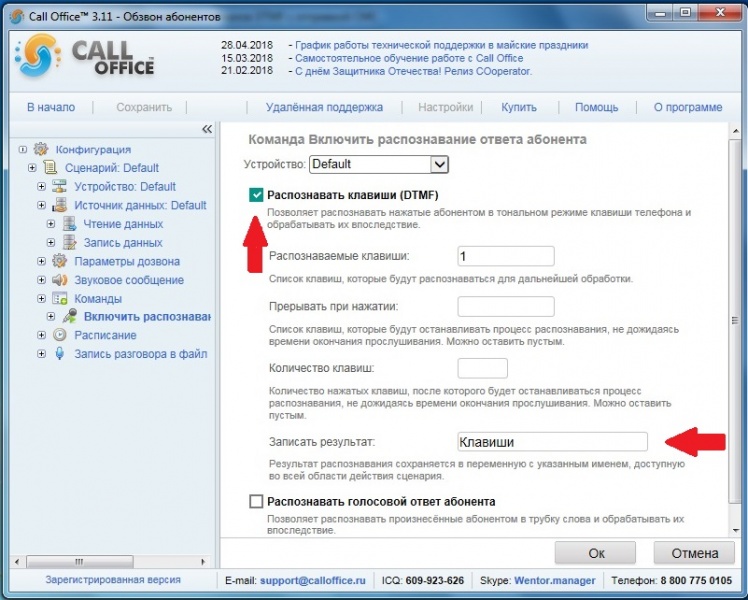The height and width of the screenshot is (600, 748).
Task: Click the Прерывать при нажатии field
Action: tap(506, 306)
